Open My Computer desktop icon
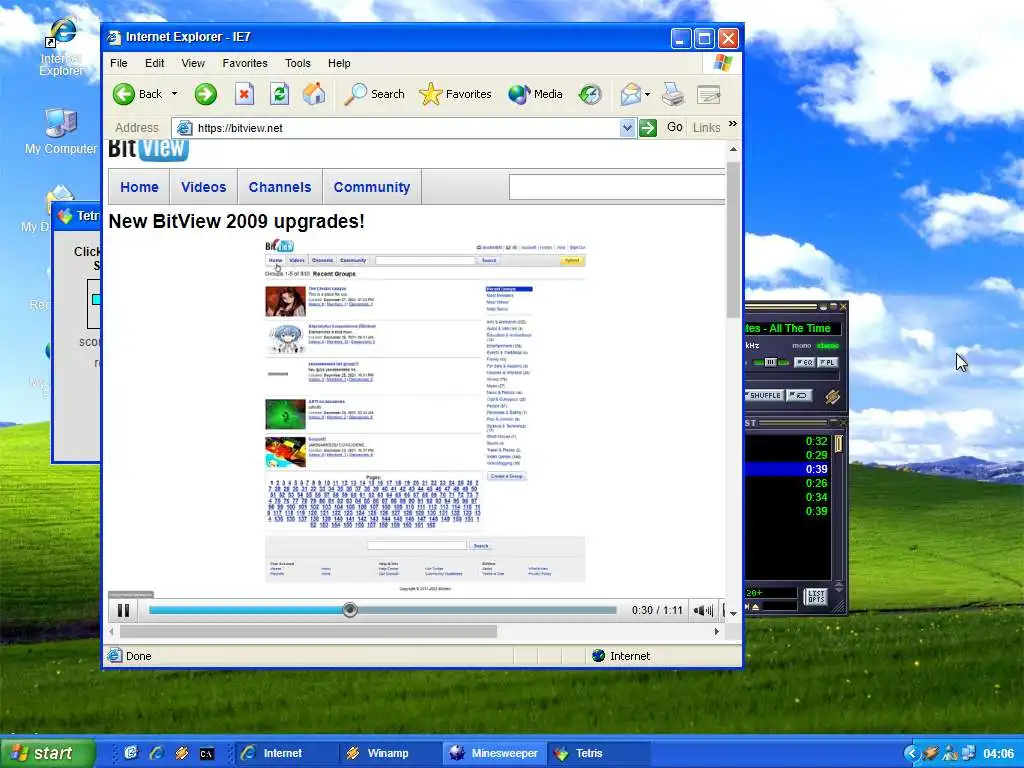The image size is (1024, 768). point(61,133)
